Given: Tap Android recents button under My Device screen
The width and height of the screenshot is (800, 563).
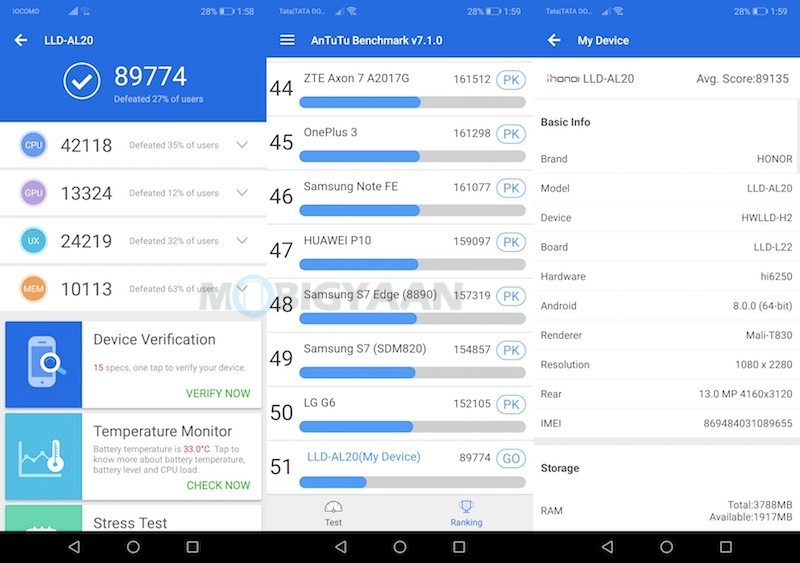Looking at the screenshot, I should [x=726, y=547].
